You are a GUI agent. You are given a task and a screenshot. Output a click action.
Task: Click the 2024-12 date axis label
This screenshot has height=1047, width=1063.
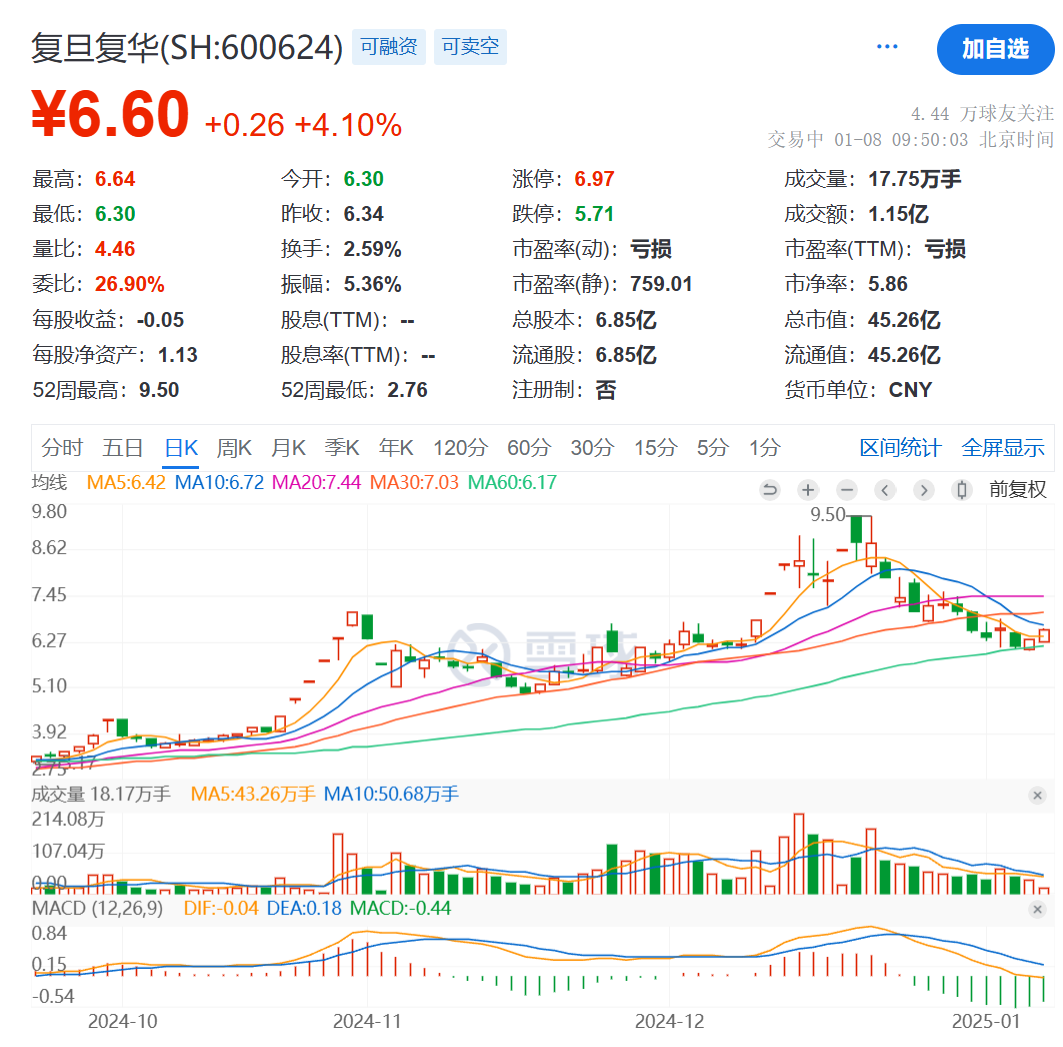[669, 1021]
